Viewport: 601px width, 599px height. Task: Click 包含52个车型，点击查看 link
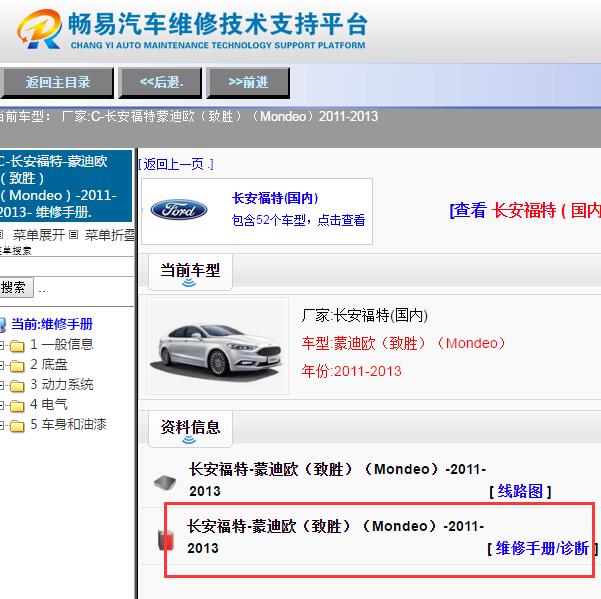[299, 220]
